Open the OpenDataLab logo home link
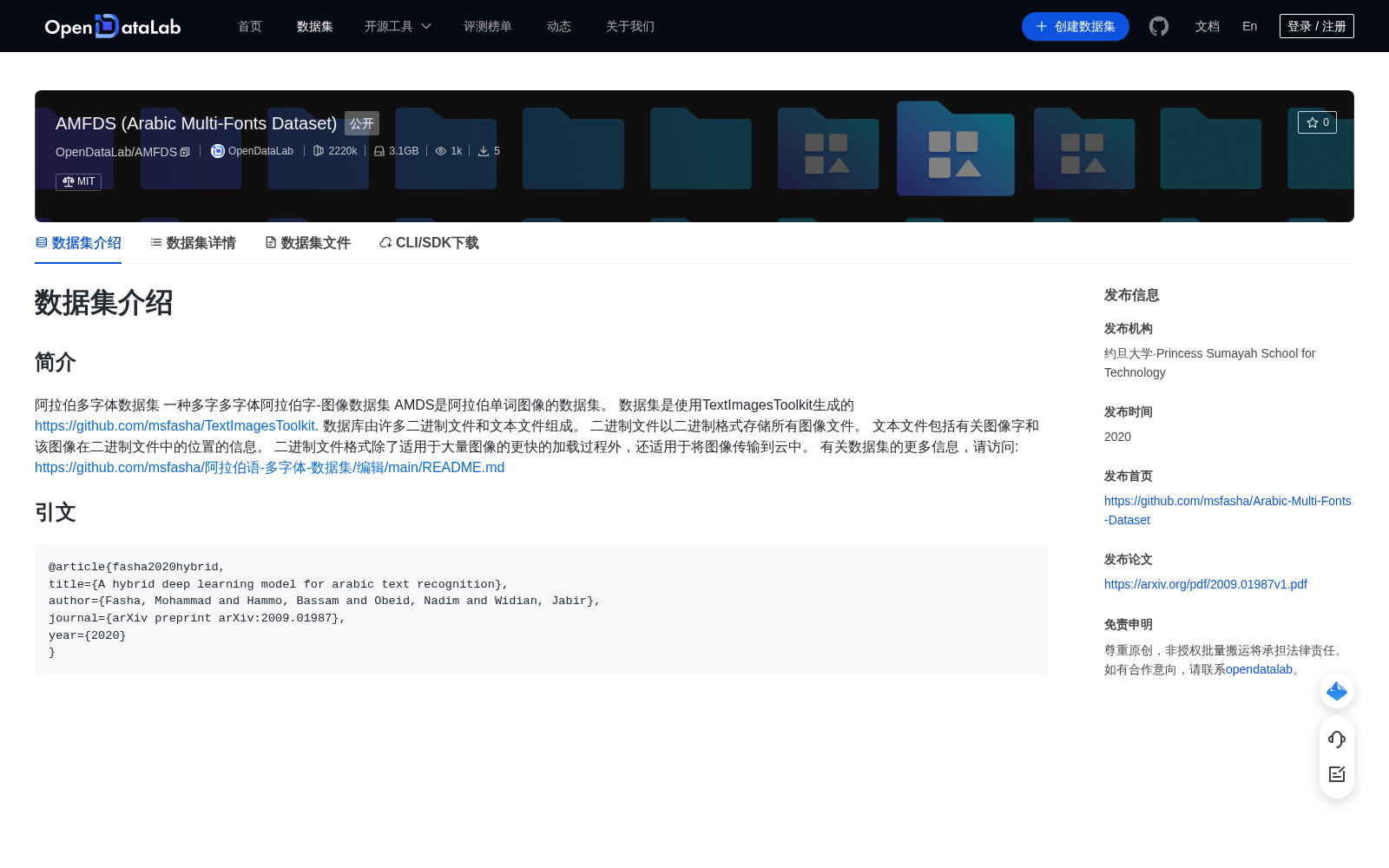Image resolution: width=1389 pixels, height=868 pixels. [x=112, y=26]
